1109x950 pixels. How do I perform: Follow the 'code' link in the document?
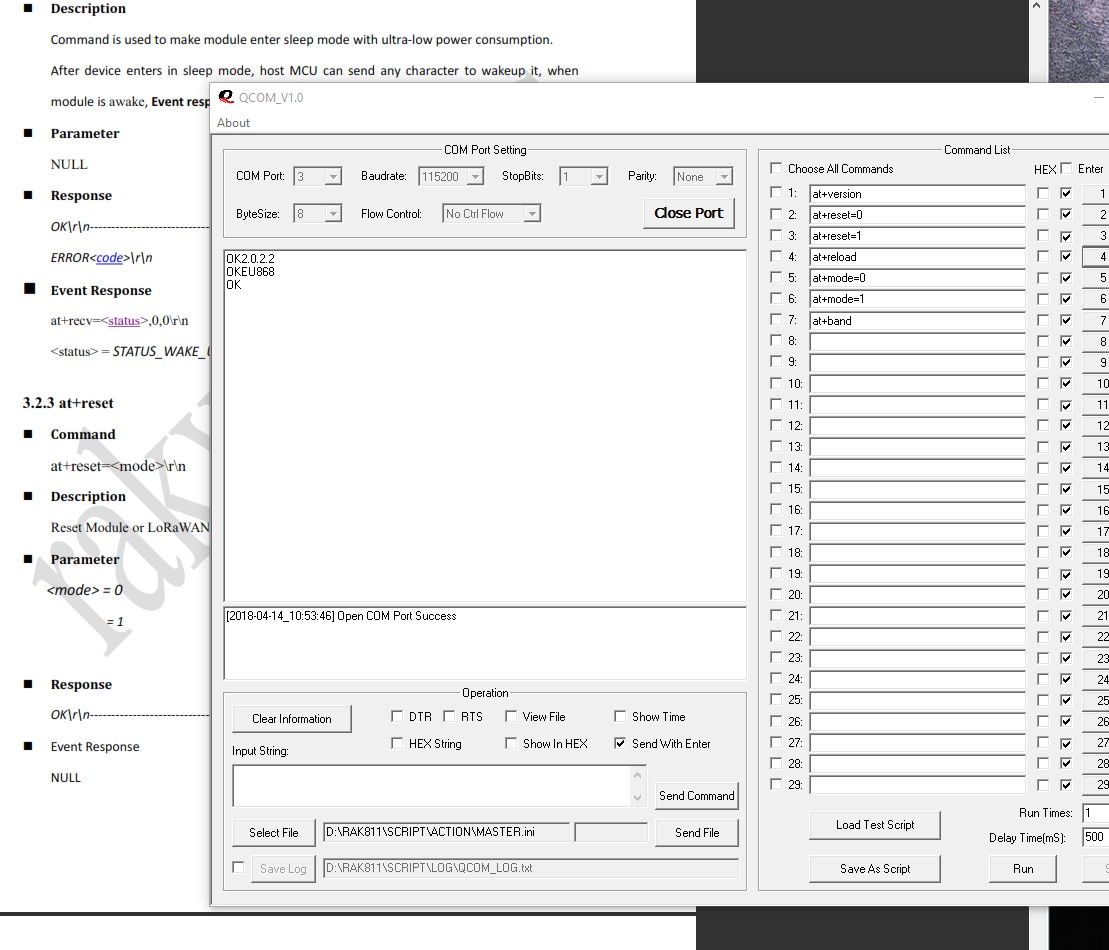coord(109,258)
